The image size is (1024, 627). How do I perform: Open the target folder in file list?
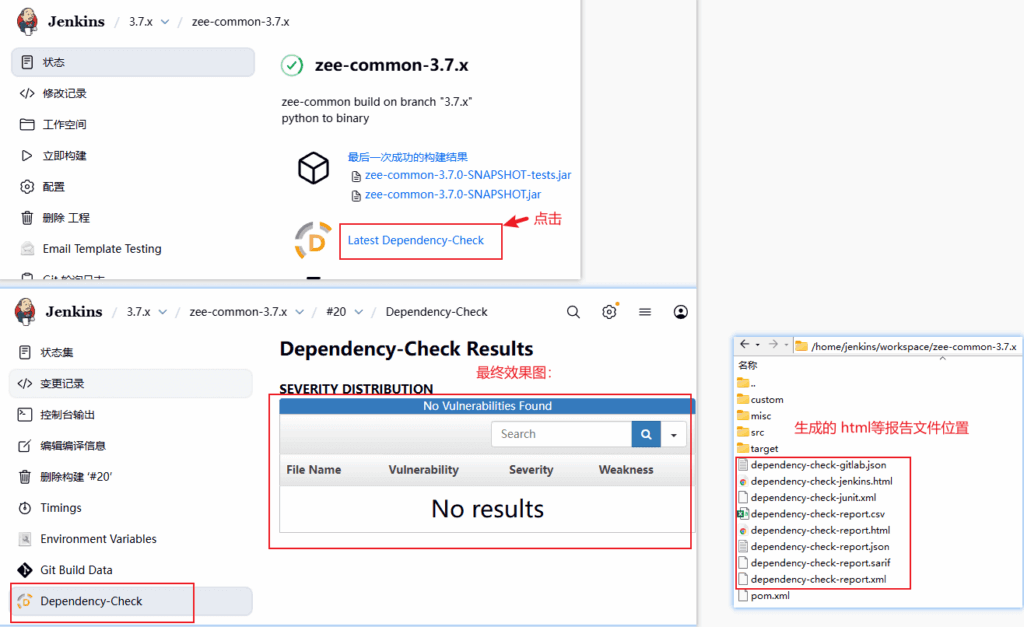[764, 449]
